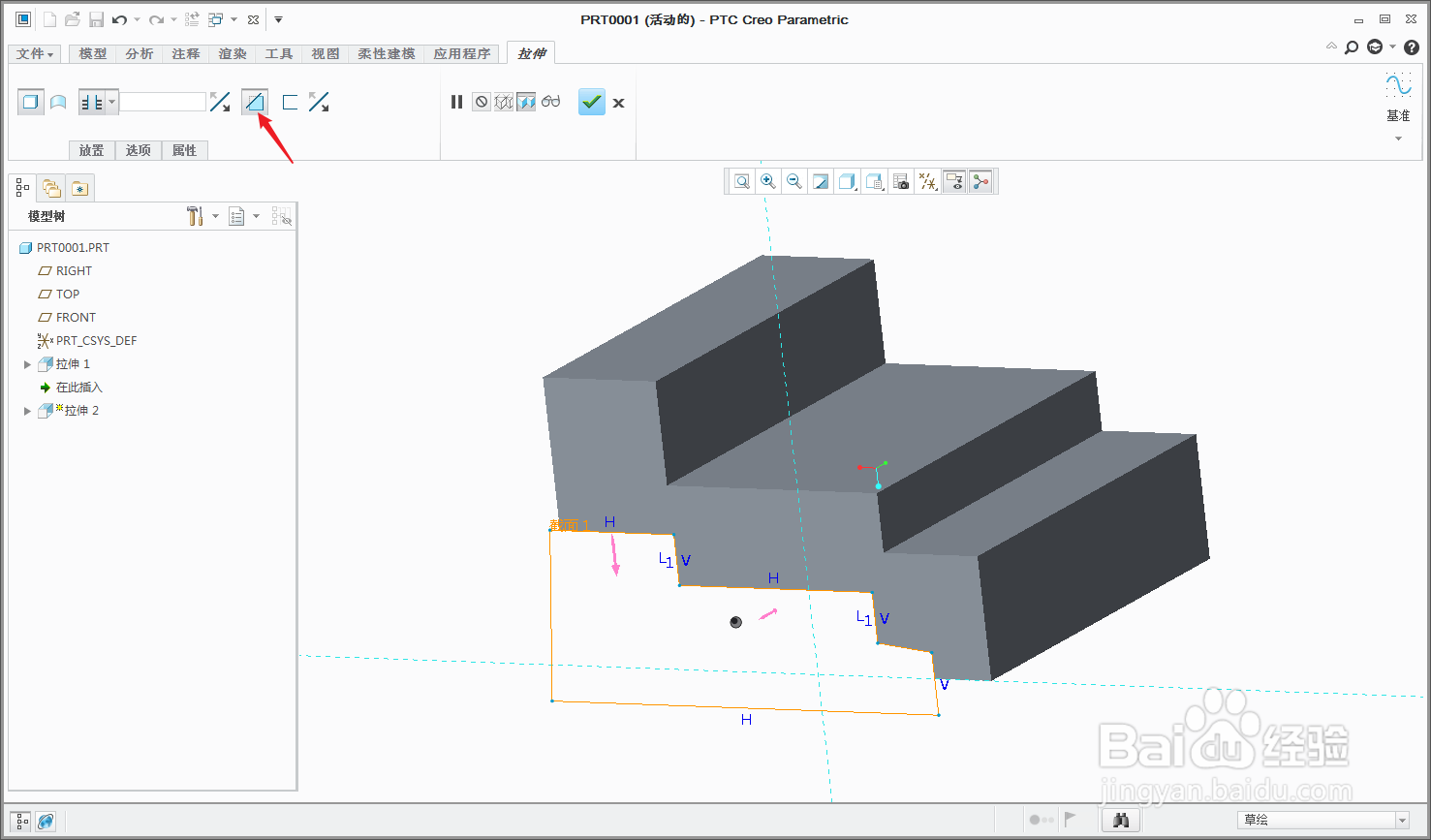Open selection filter dropdown 草绘
The image size is (1431, 840).
click(1323, 820)
